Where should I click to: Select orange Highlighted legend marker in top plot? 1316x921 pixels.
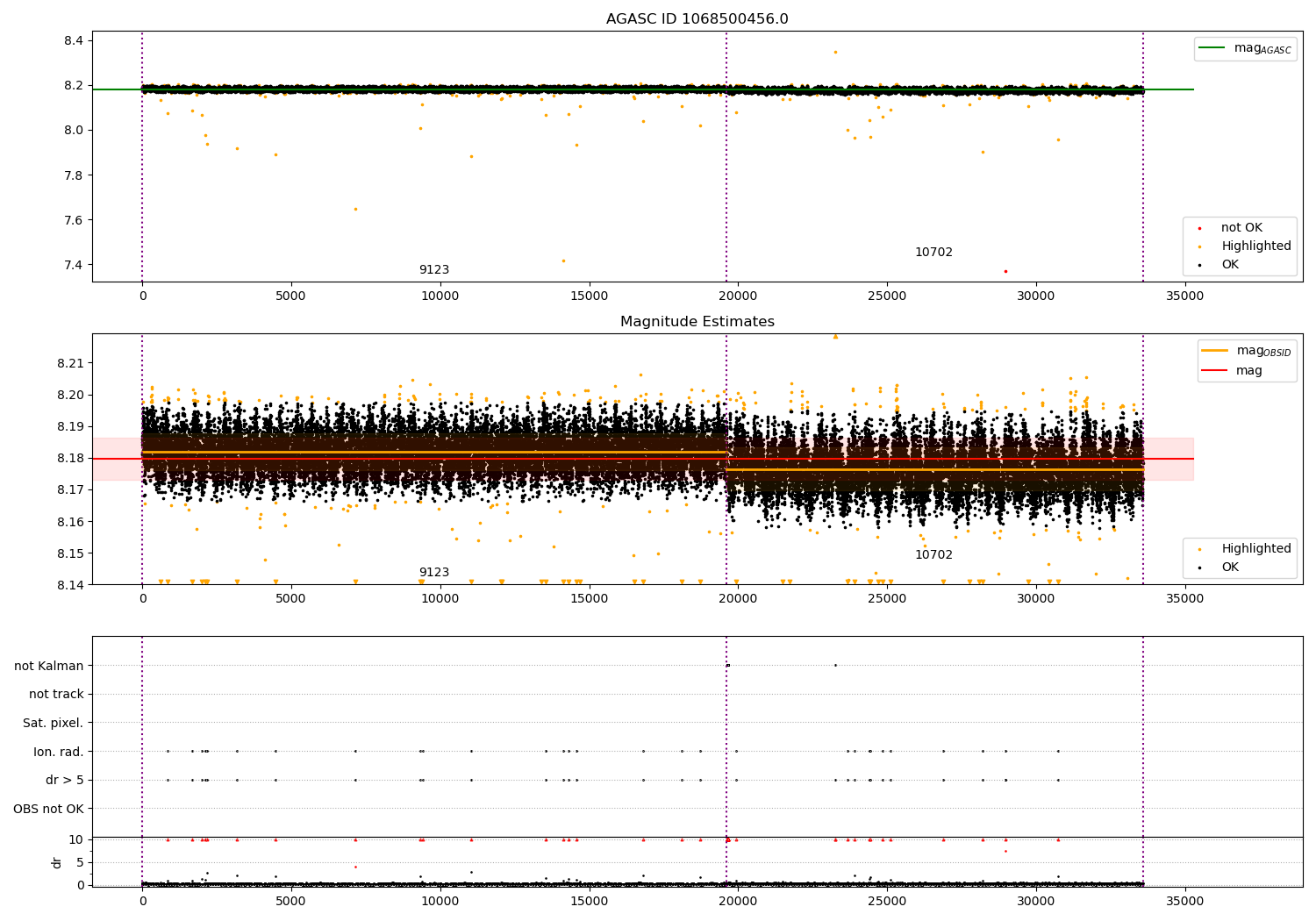(x=1199, y=246)
